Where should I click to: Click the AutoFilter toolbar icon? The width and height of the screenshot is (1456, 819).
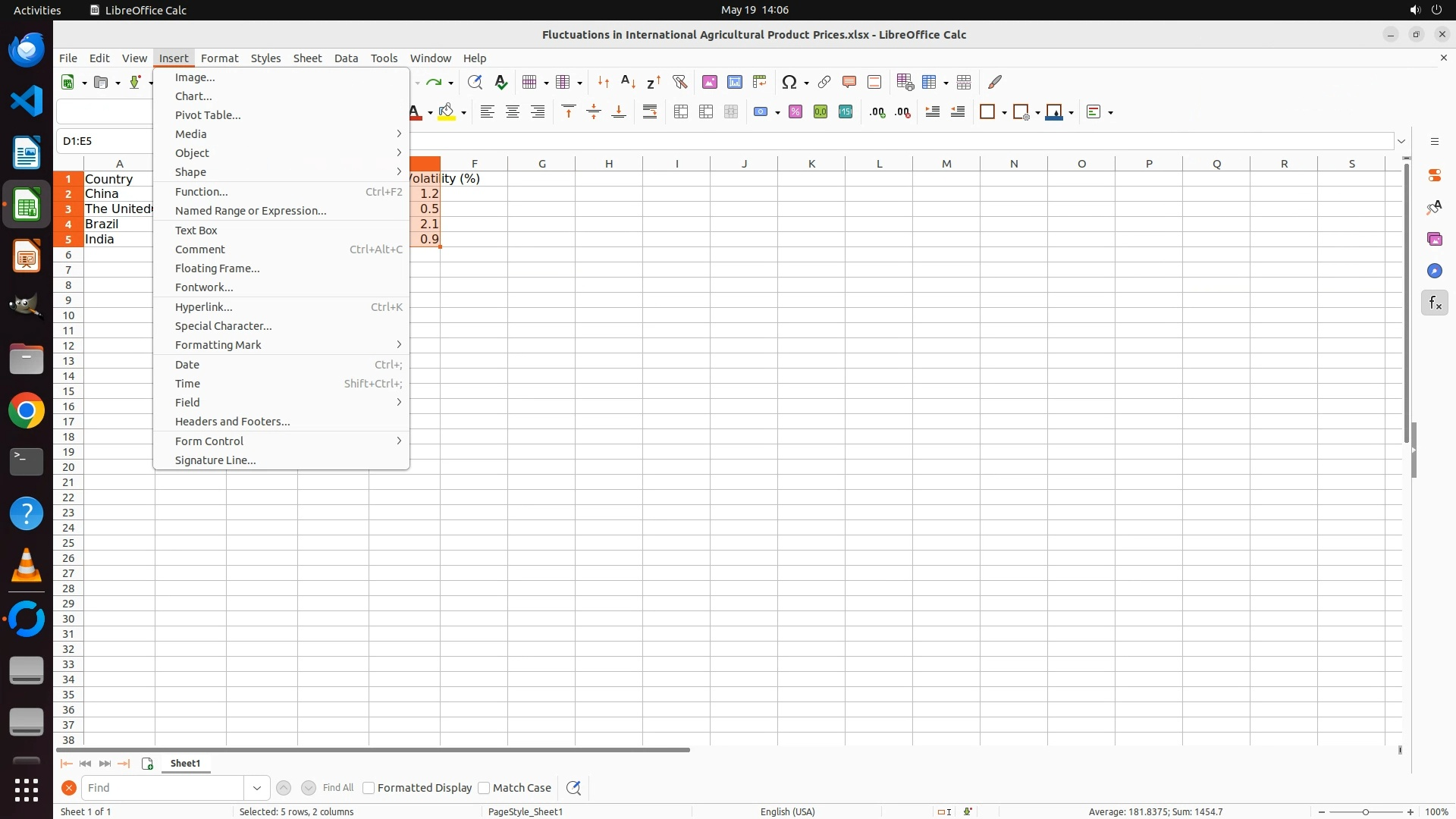(x=679, y=82)
